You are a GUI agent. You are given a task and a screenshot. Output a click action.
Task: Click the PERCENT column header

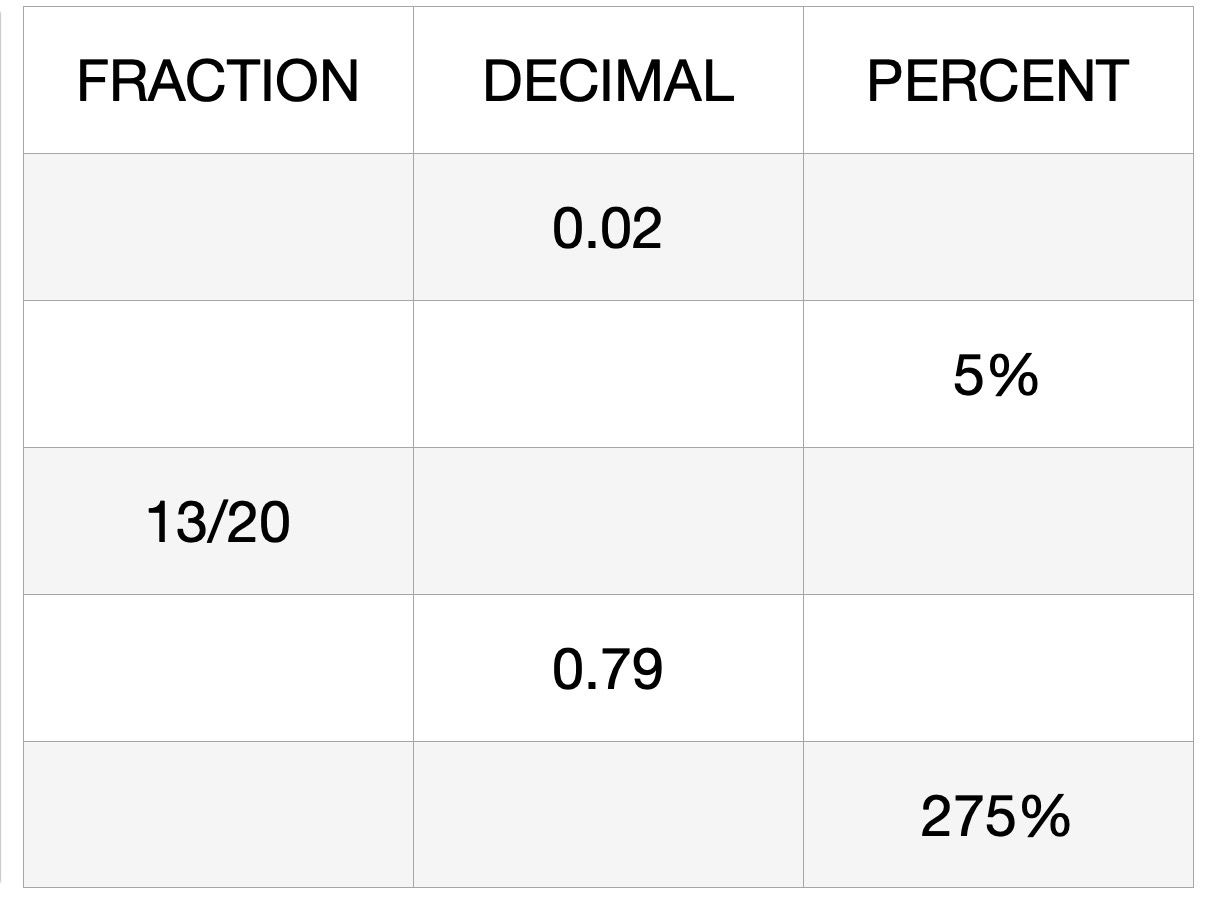[x=998, y=81]
